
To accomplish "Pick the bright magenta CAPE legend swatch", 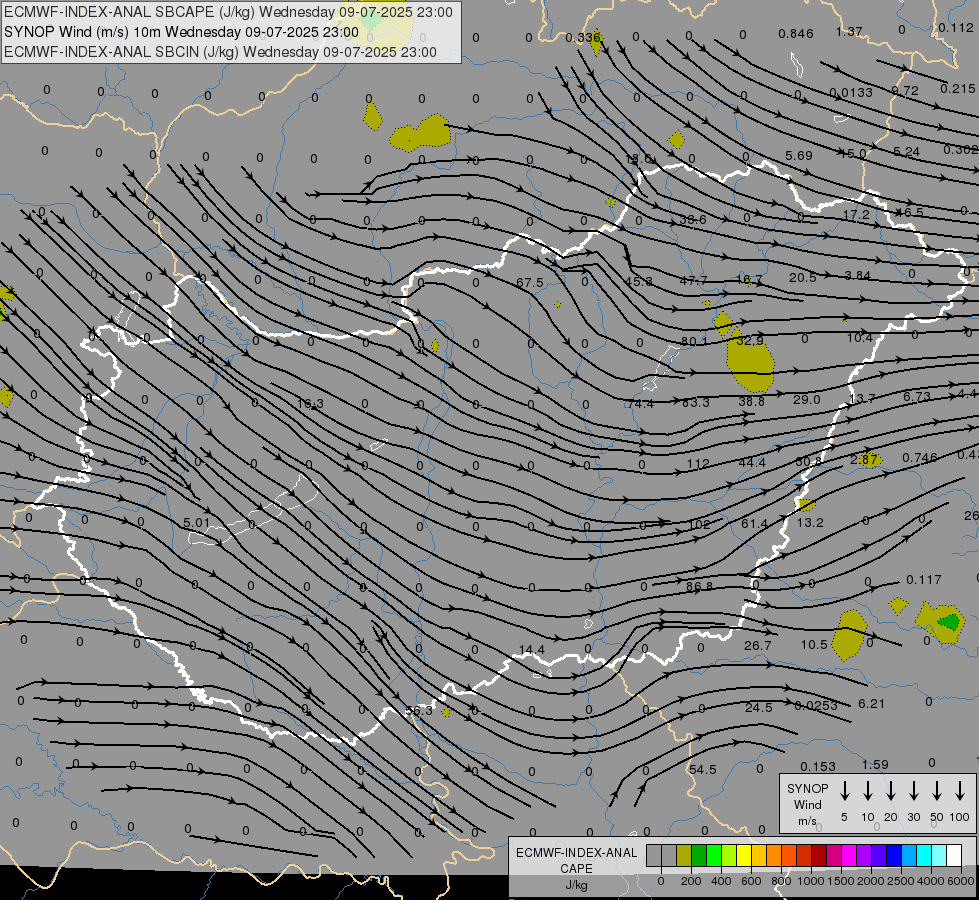I will (x=849, y=855).
